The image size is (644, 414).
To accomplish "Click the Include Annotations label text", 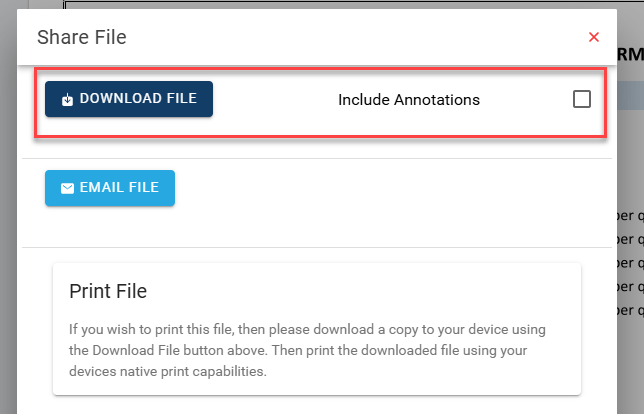I will coord(409,100).
